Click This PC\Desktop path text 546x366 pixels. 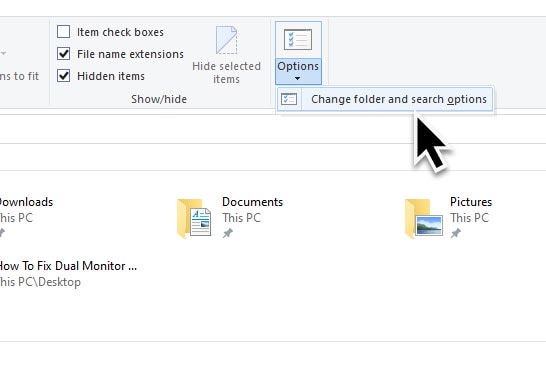coord(40,282)
